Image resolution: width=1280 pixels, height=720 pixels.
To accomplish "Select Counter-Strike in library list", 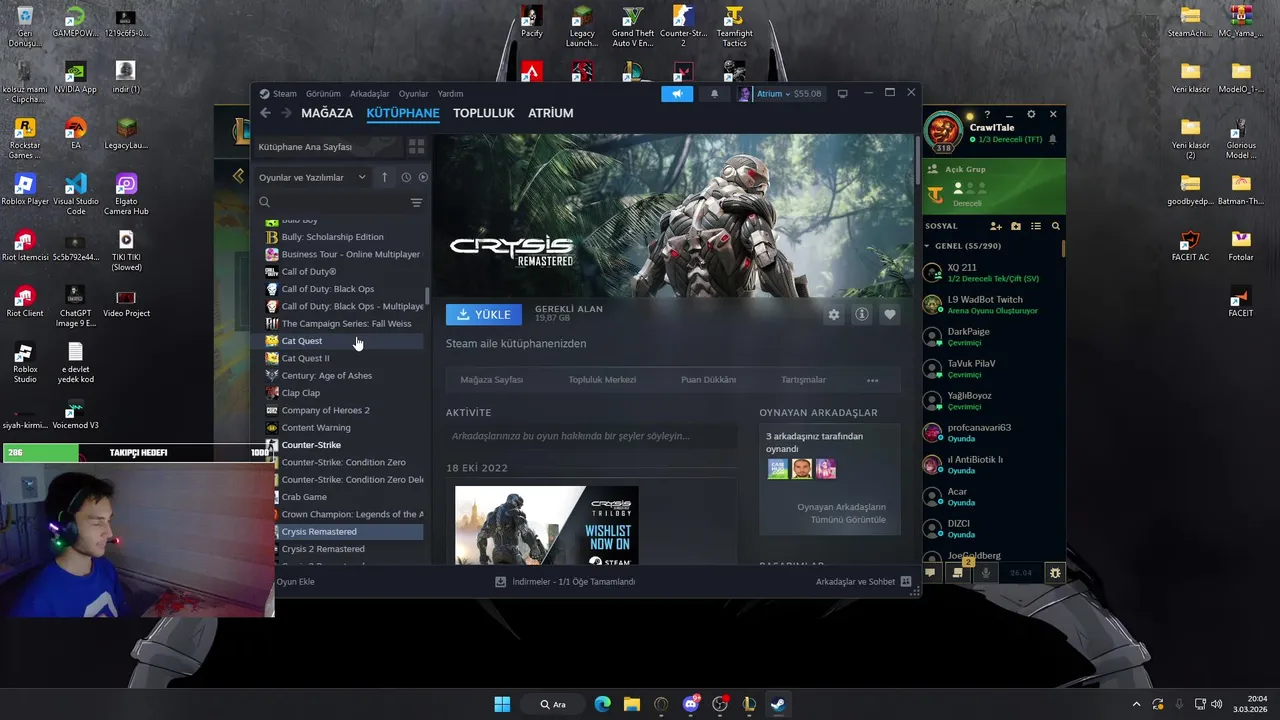I will coord(343,445).
